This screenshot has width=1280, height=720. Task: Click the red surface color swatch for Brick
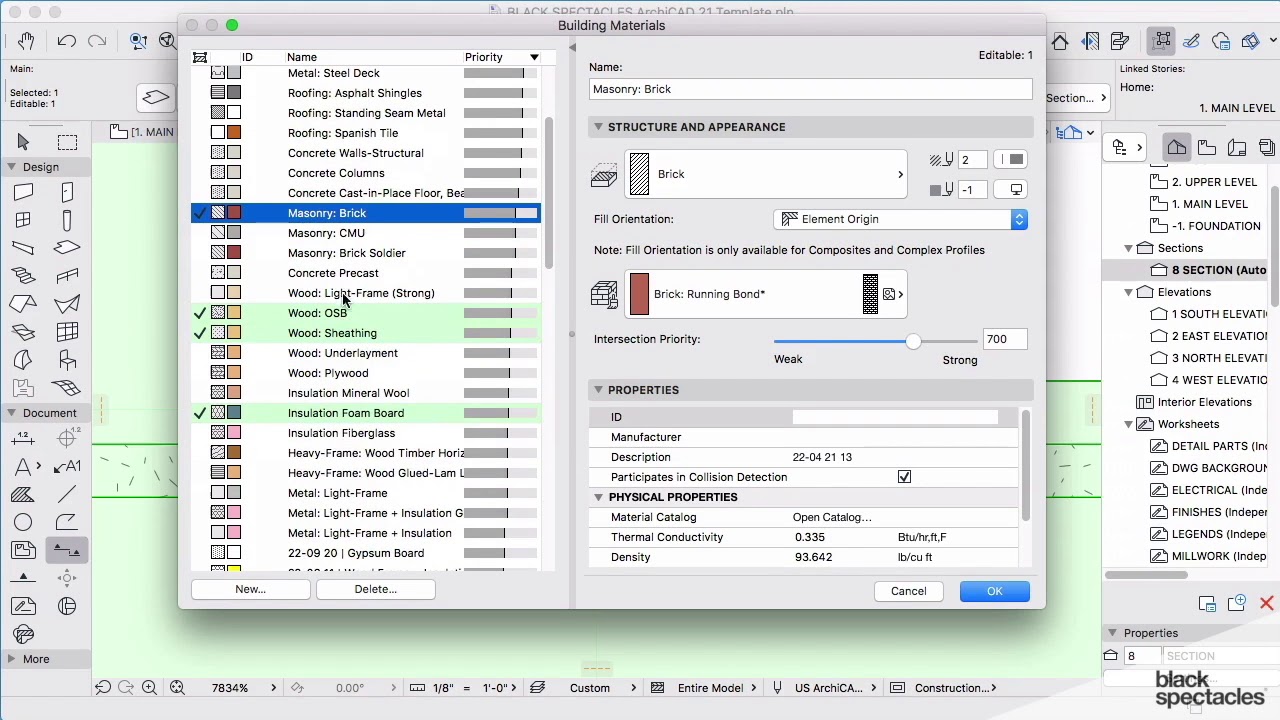coord(639,294)
